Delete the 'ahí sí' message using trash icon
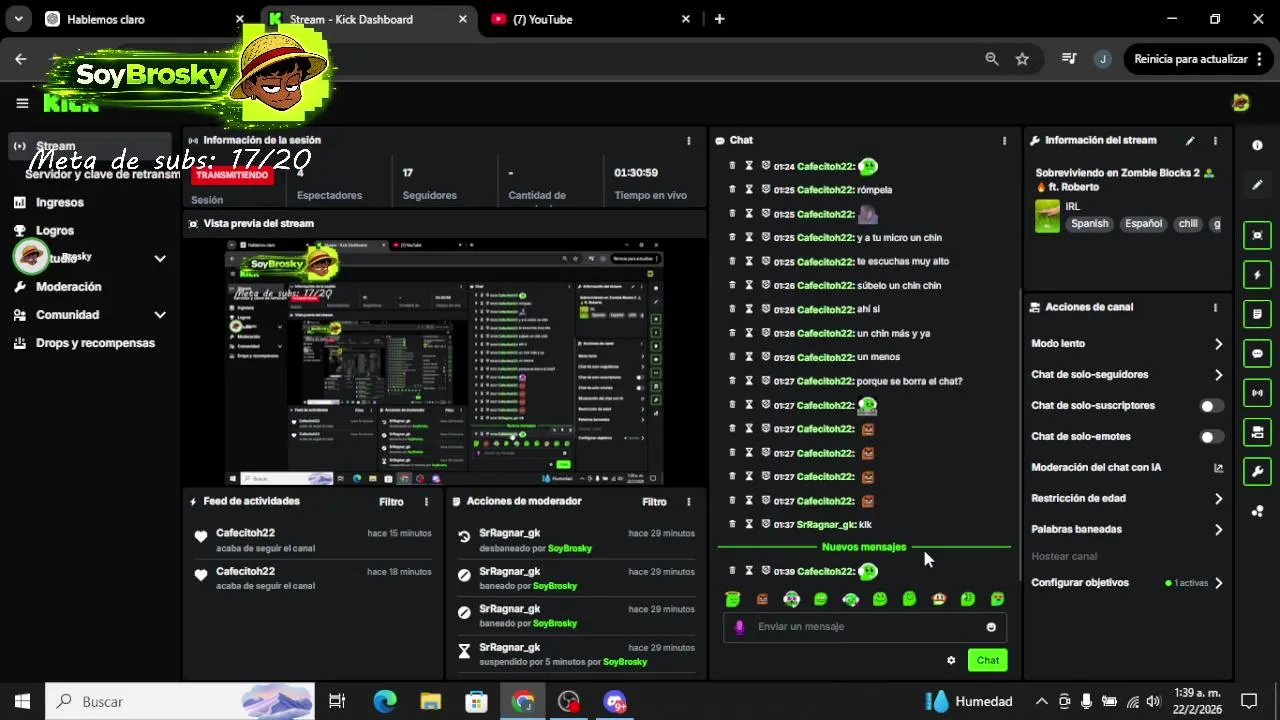Viewport: 1280px width, 720px height. (732, 309)
